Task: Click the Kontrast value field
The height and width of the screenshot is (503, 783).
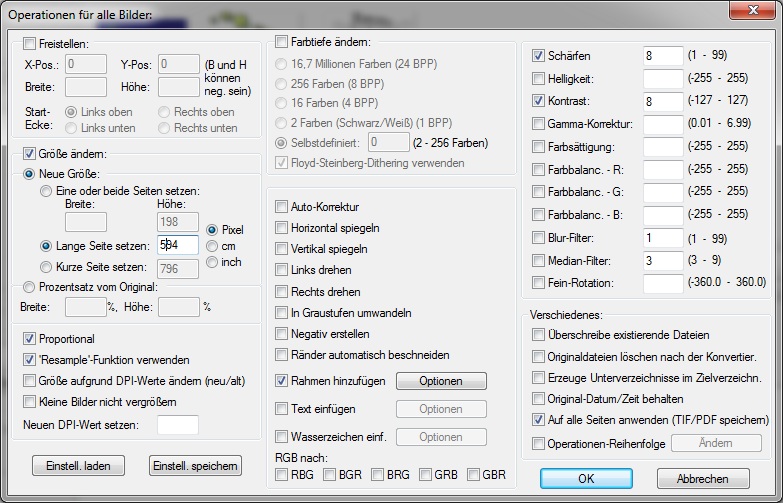Action: tap(662, 101)
